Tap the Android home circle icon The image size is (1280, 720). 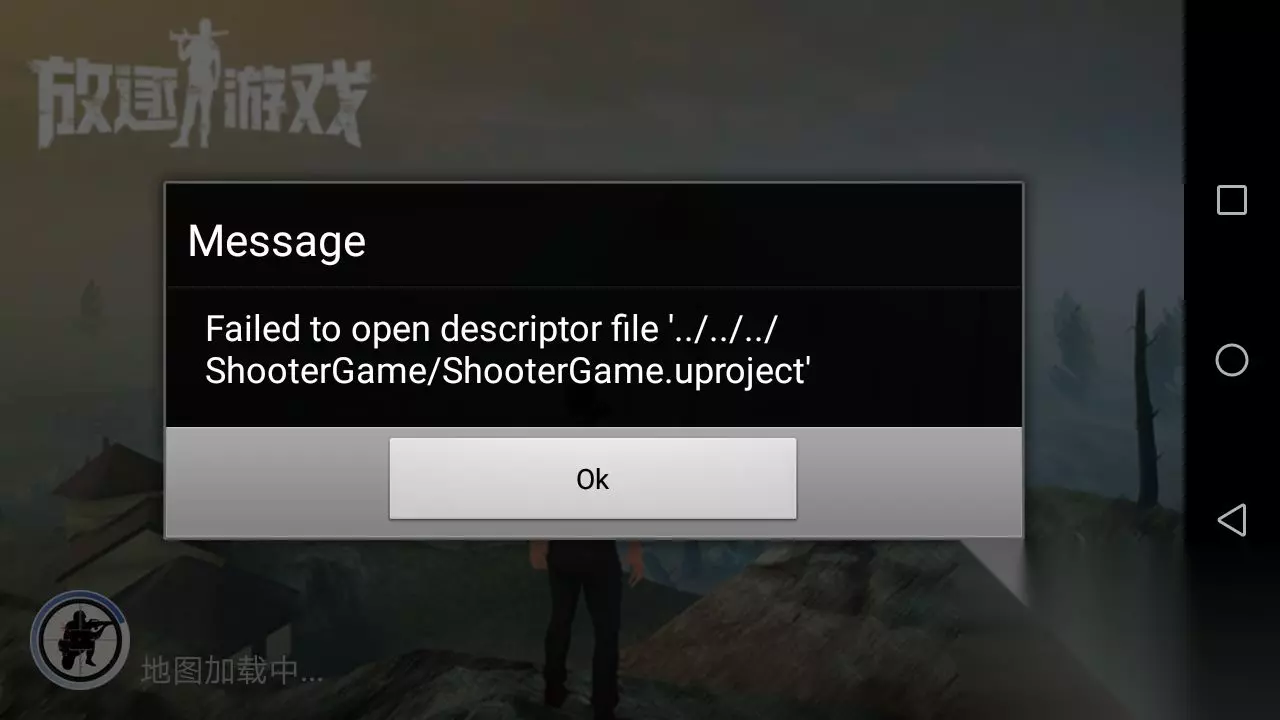pos(1231,360)
